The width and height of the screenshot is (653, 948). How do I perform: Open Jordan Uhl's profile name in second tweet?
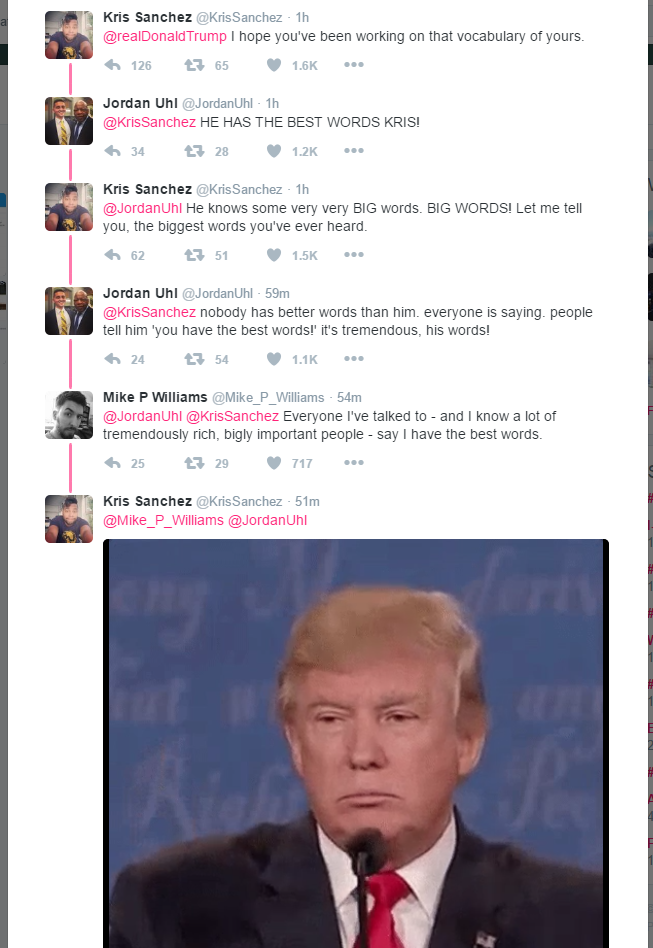pyautogui.click(x=140, y=103)
